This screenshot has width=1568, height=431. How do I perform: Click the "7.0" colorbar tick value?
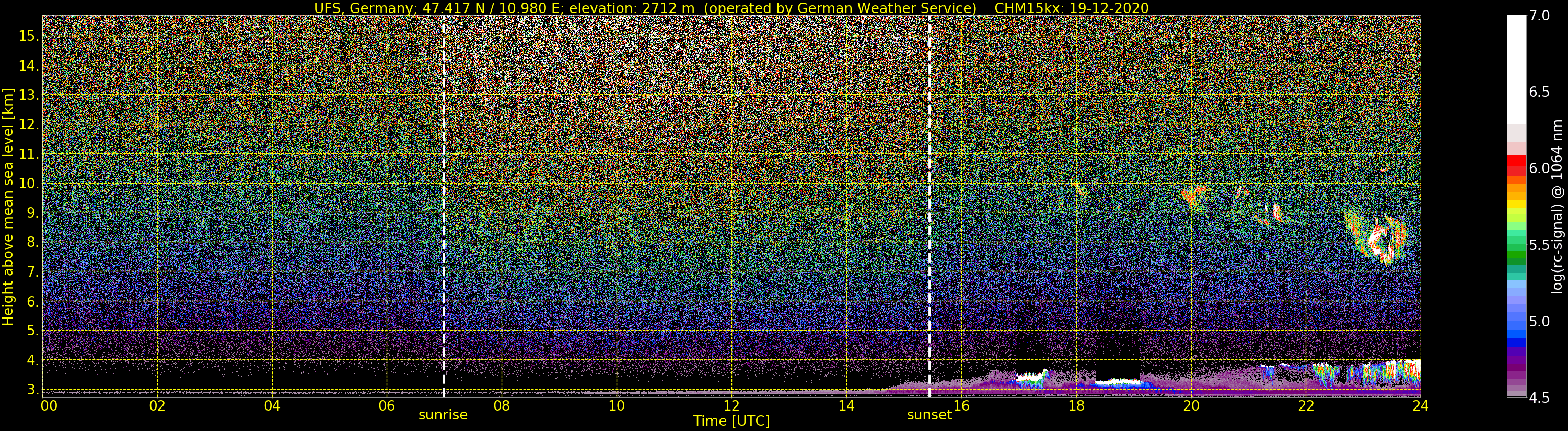click(x=1539, y=16)
